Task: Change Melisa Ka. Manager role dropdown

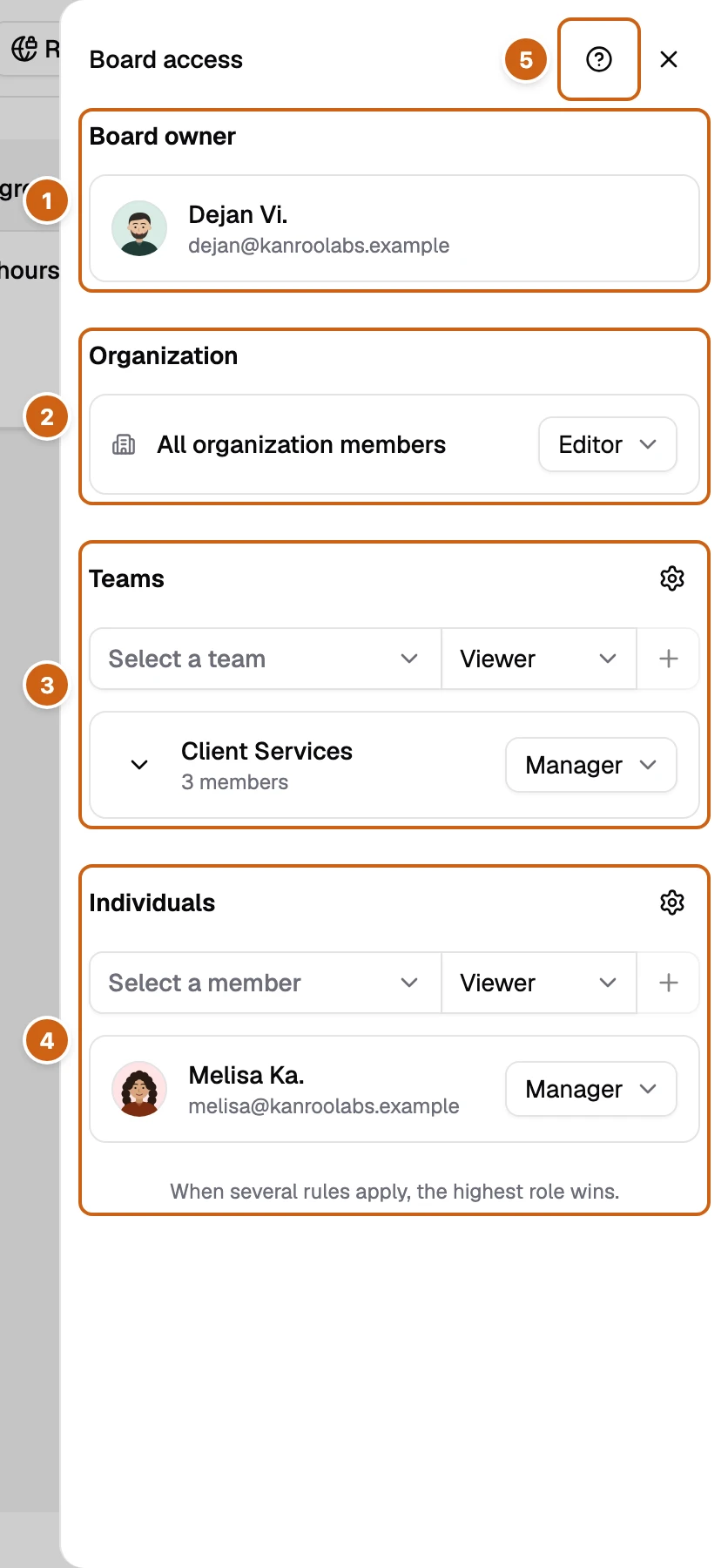Action: [x=591, y=1089]
